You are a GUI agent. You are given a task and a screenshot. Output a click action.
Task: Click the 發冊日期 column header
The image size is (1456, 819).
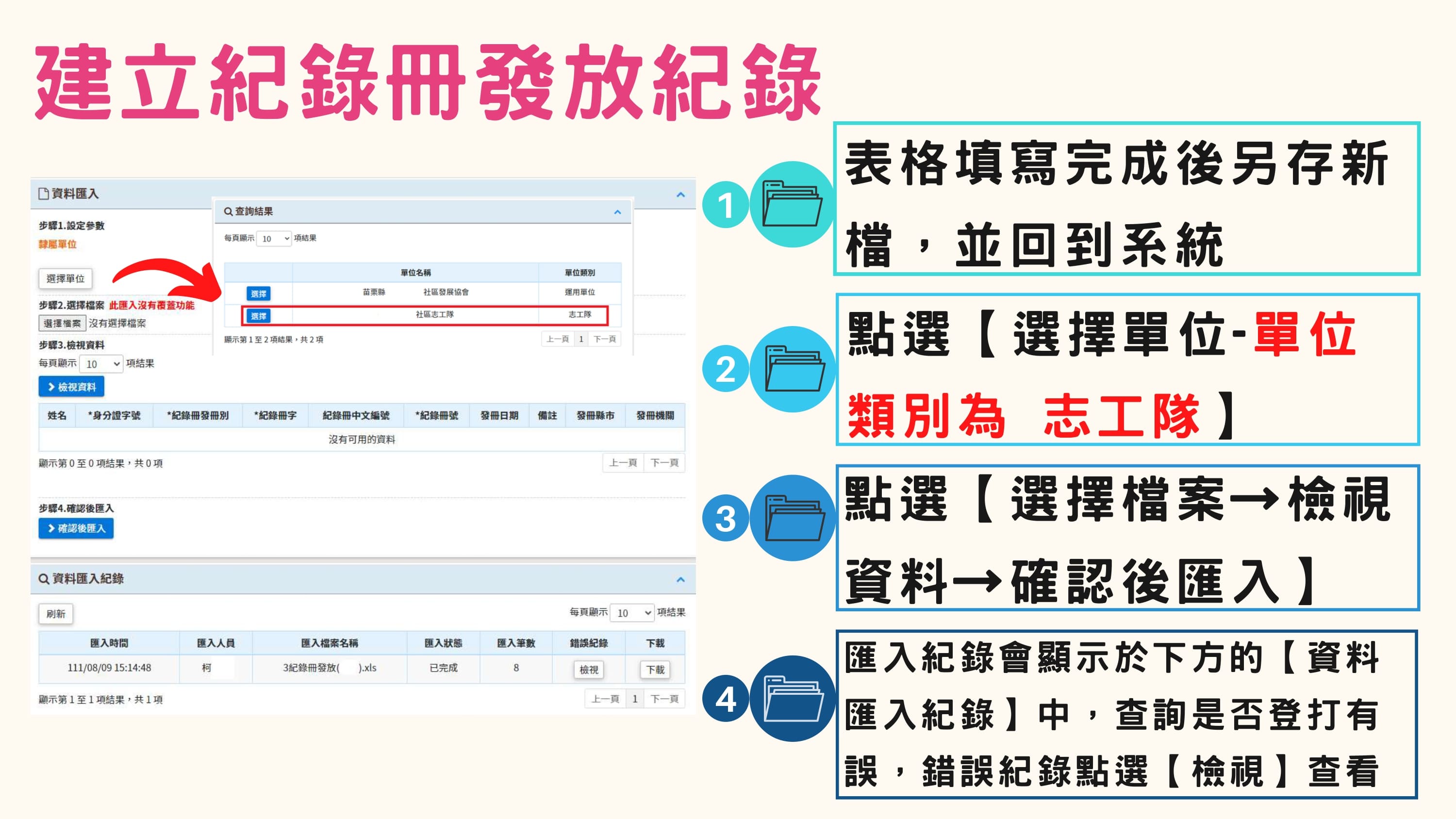click(x=499, y=415)
